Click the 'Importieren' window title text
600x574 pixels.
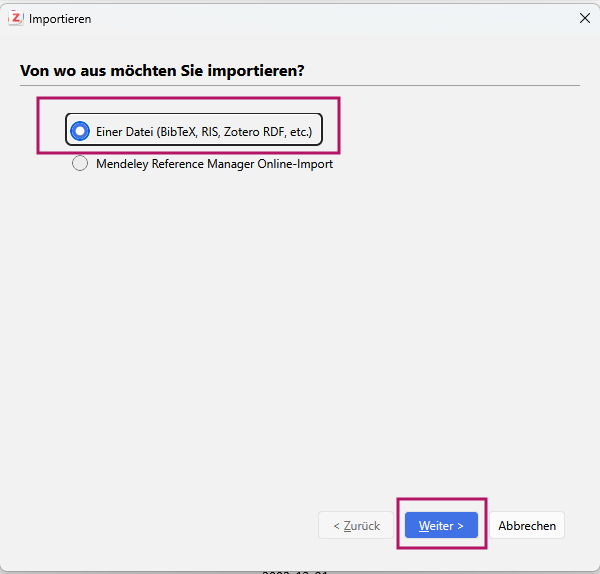tap(60, 19)
